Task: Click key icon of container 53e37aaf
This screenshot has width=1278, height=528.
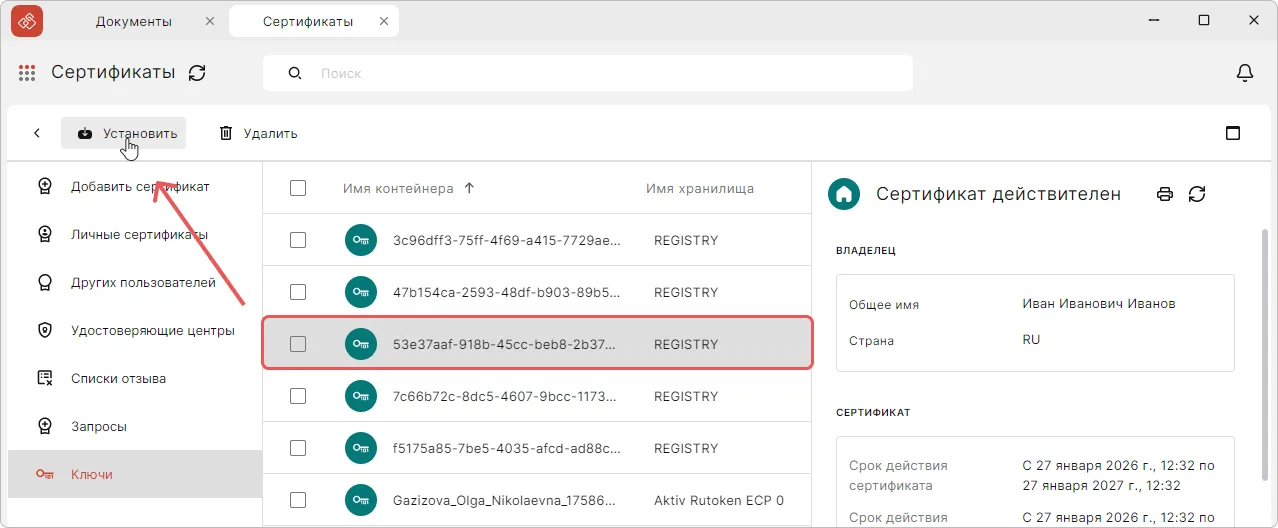Action: (x=361, y=344)
